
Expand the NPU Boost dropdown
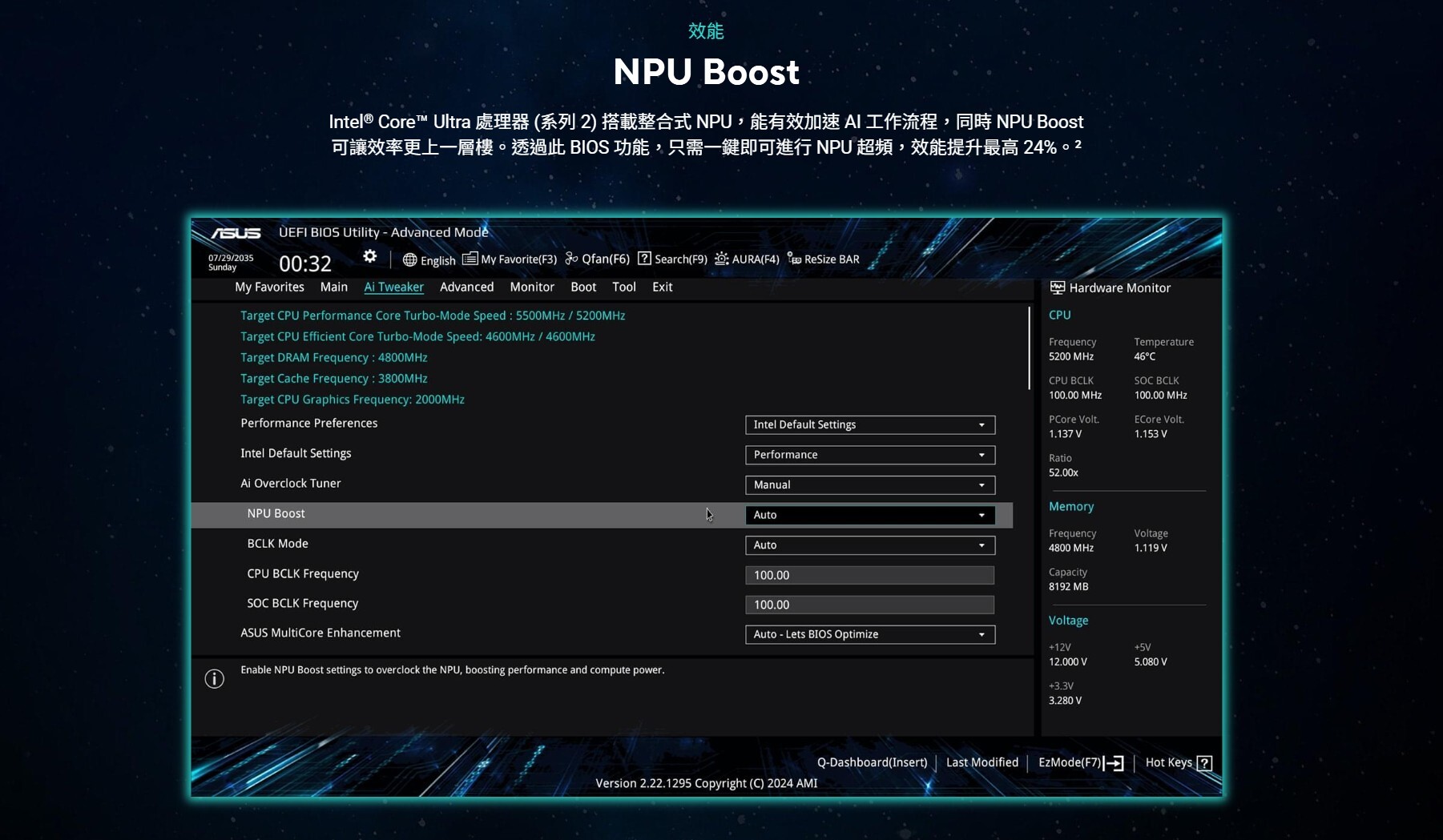pyautogui.click(x=869, y=515)
